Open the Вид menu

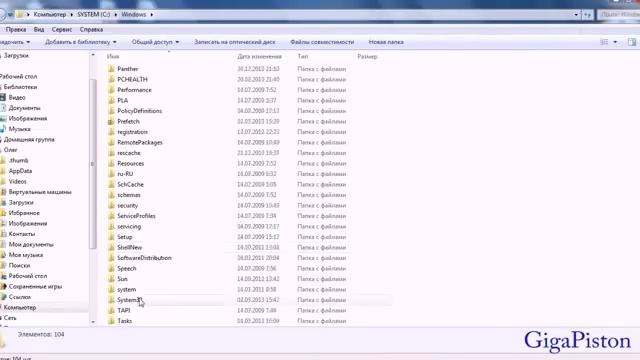click(39, 29)
